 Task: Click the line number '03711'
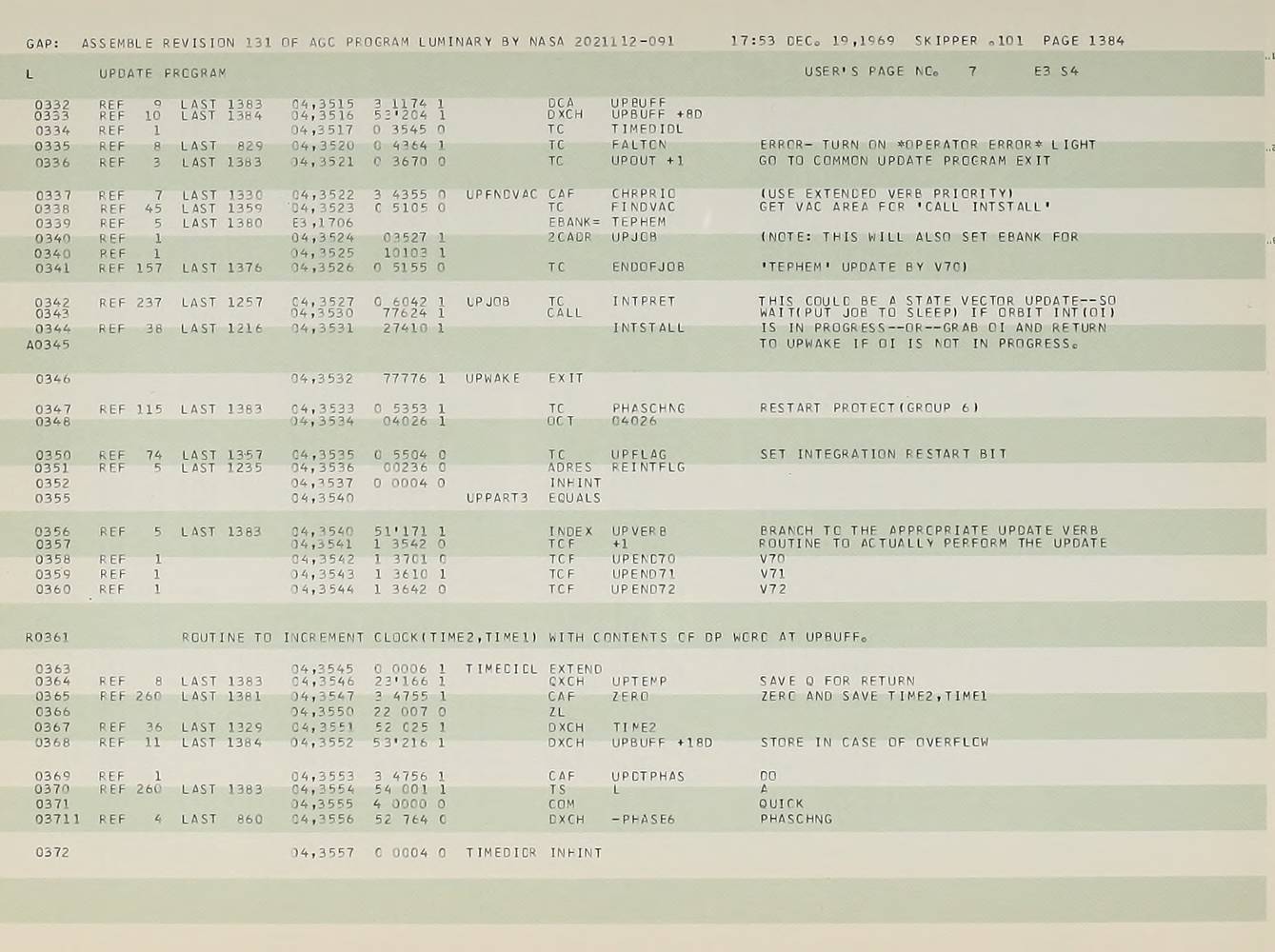pos(57,819)
